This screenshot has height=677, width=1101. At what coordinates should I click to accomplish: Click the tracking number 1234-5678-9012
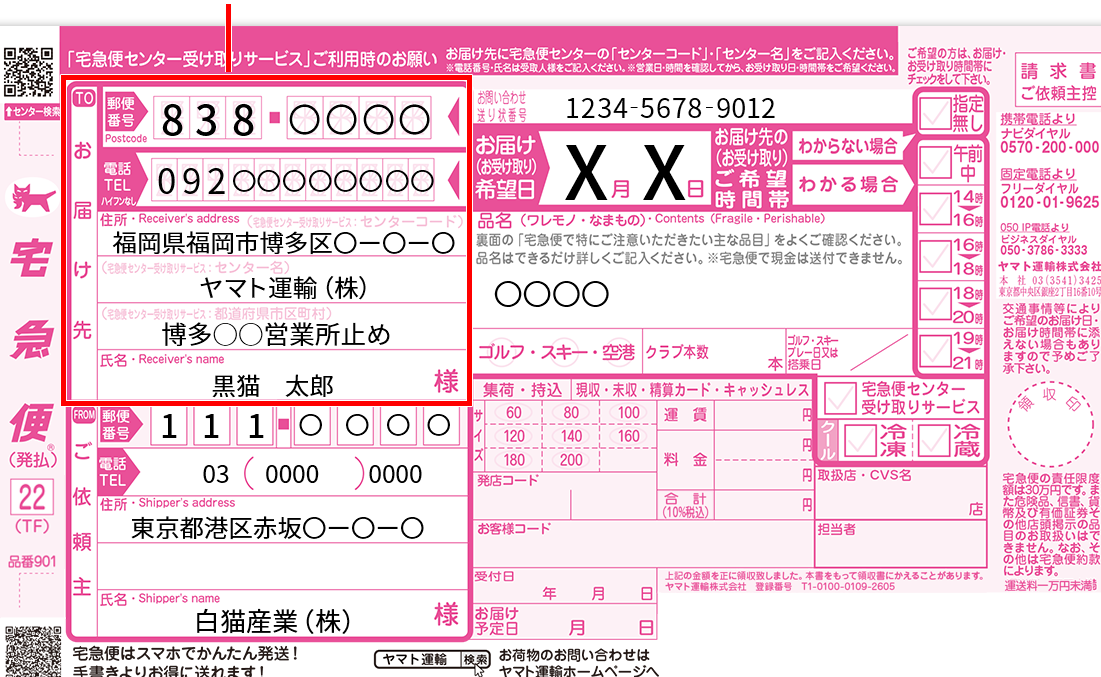(x=670, y=108)
